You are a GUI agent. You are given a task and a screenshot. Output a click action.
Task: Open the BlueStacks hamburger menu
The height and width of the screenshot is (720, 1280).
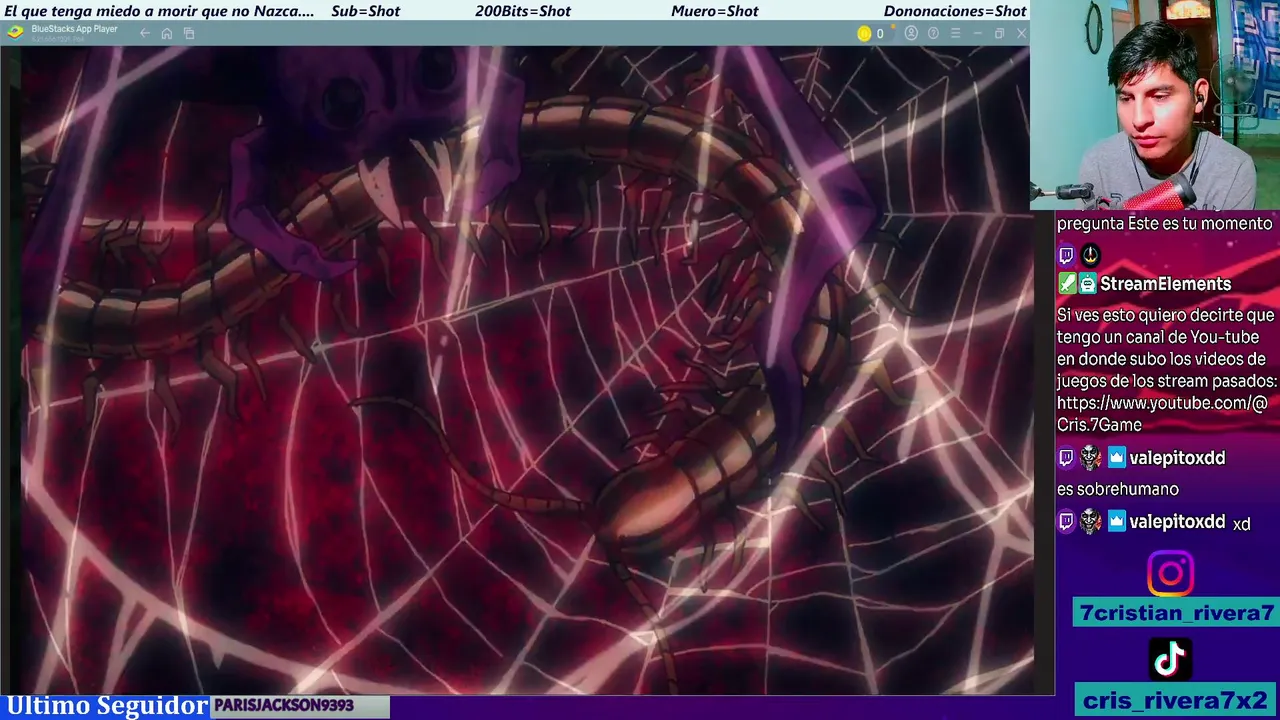pos(955,33)
